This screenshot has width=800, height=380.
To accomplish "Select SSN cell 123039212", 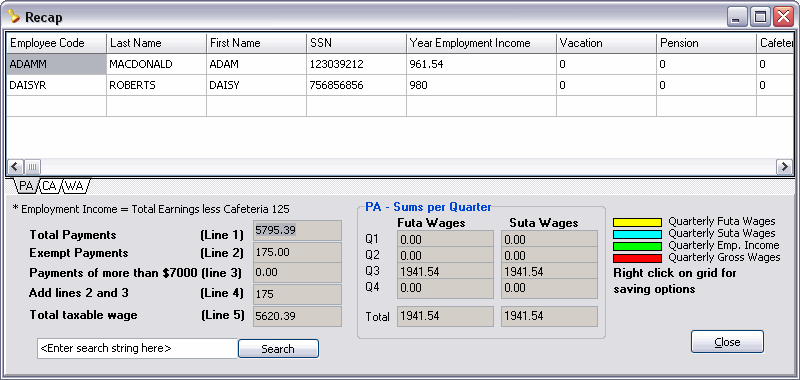I will [357, 64].
